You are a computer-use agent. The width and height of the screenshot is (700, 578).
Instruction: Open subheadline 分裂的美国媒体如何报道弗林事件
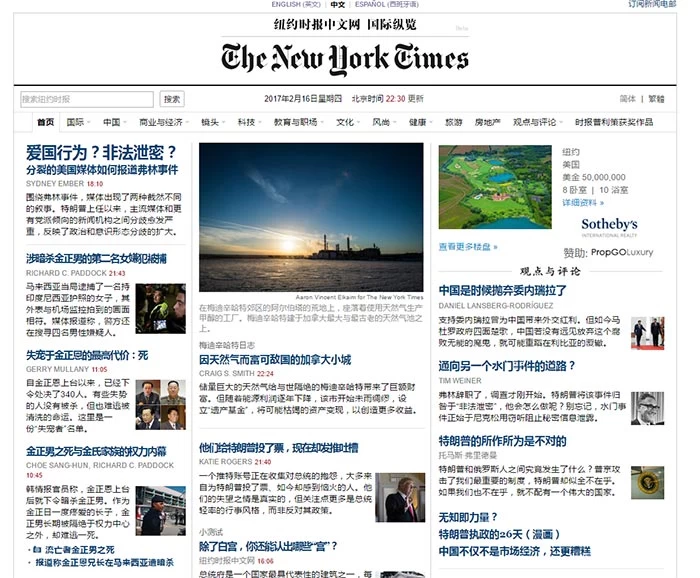102,170
